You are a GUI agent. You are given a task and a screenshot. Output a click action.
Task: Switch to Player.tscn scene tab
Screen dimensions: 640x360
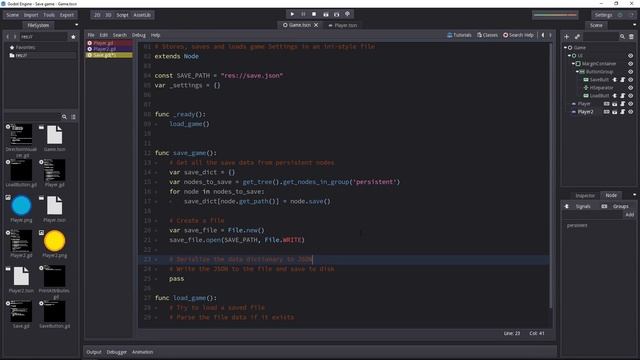tap(342, 25)
